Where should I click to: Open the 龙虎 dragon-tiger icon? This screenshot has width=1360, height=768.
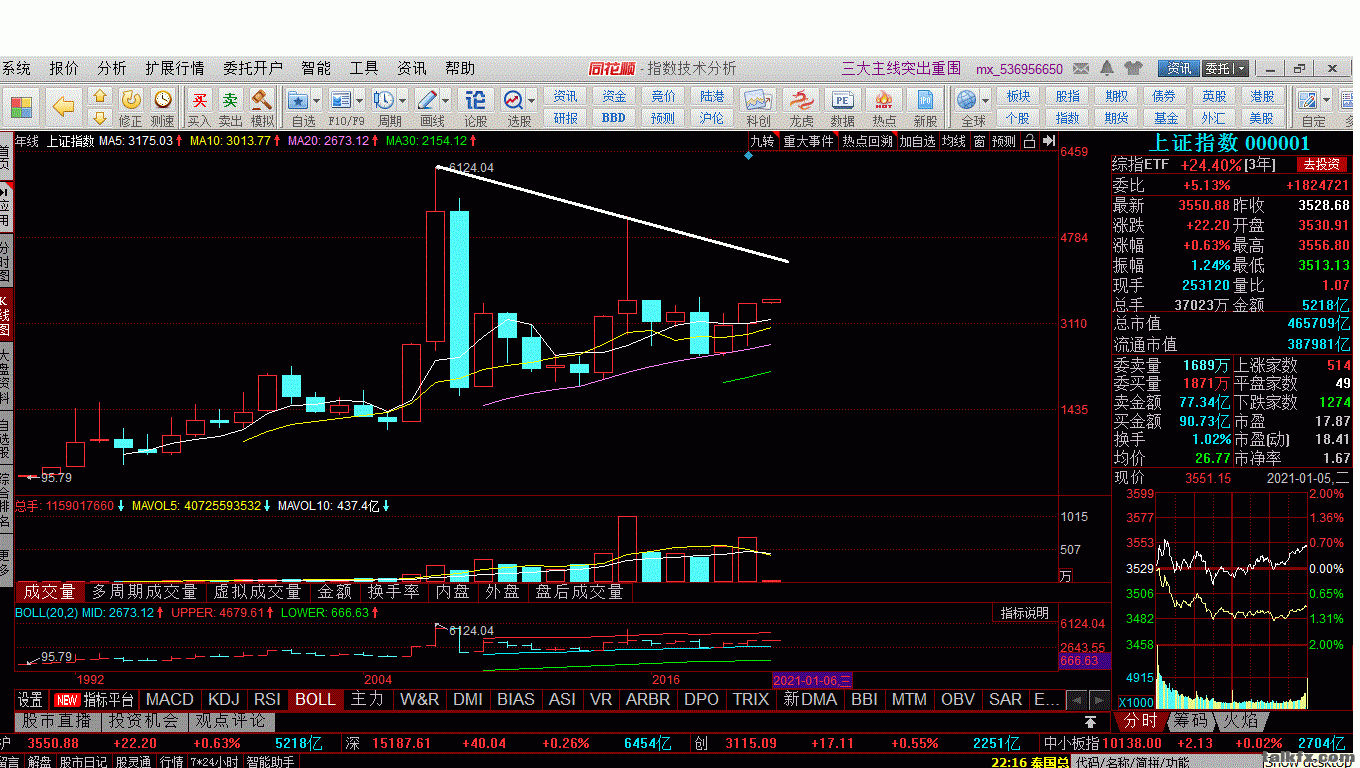(x=801, y=106)
